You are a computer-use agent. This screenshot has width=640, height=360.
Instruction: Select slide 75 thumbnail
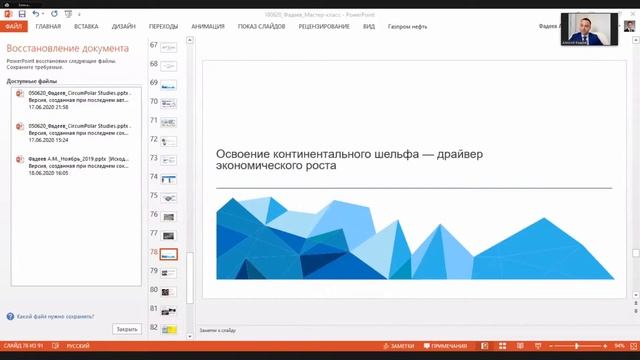pos(168,198)
